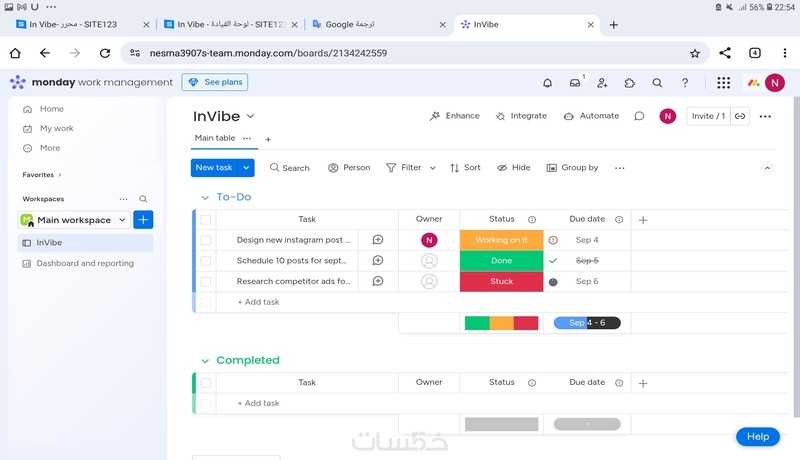Open Main table tab options dots
800x460 pixels.
(x=247, y=138)
